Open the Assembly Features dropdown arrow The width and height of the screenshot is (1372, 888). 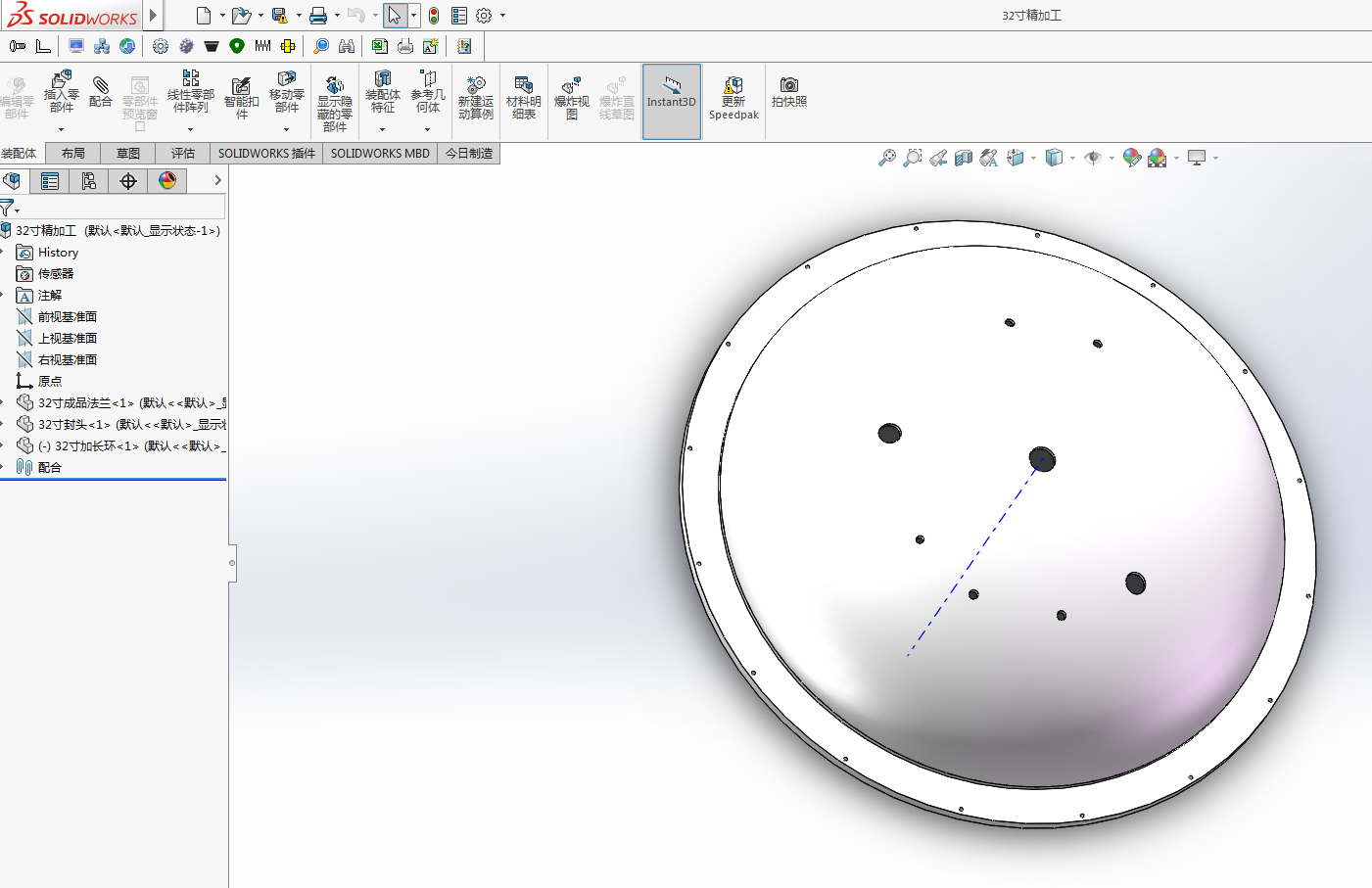(x=382, y=129)
